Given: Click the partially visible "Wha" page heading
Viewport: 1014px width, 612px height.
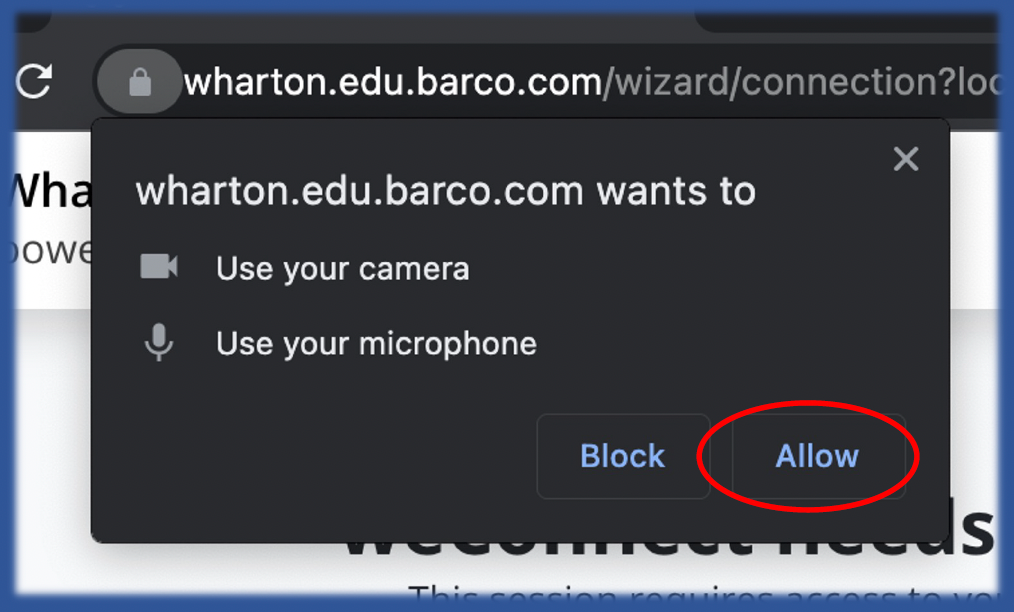Looking at the screenshot, I should pos(52,191).
